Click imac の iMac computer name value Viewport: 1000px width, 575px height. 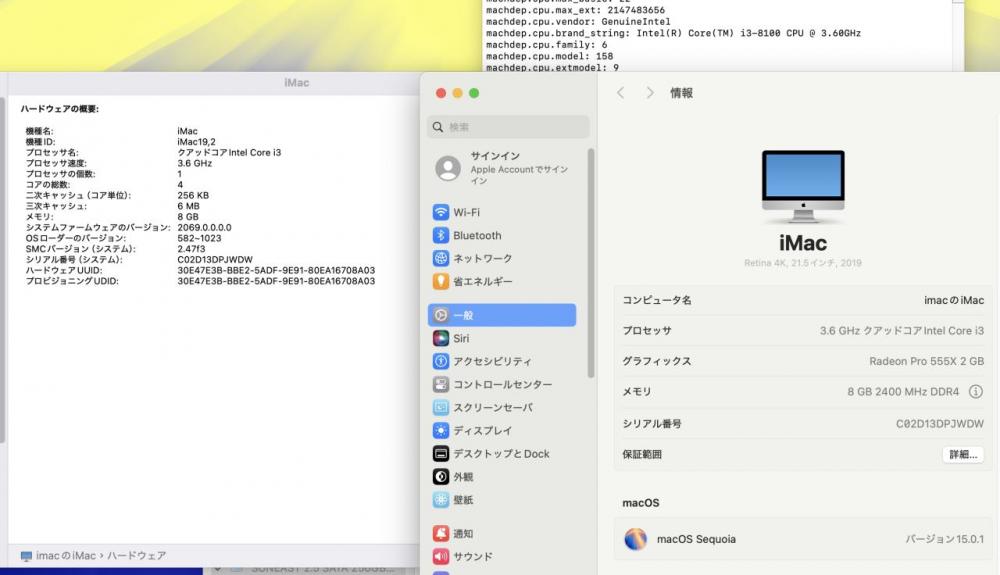953,300
